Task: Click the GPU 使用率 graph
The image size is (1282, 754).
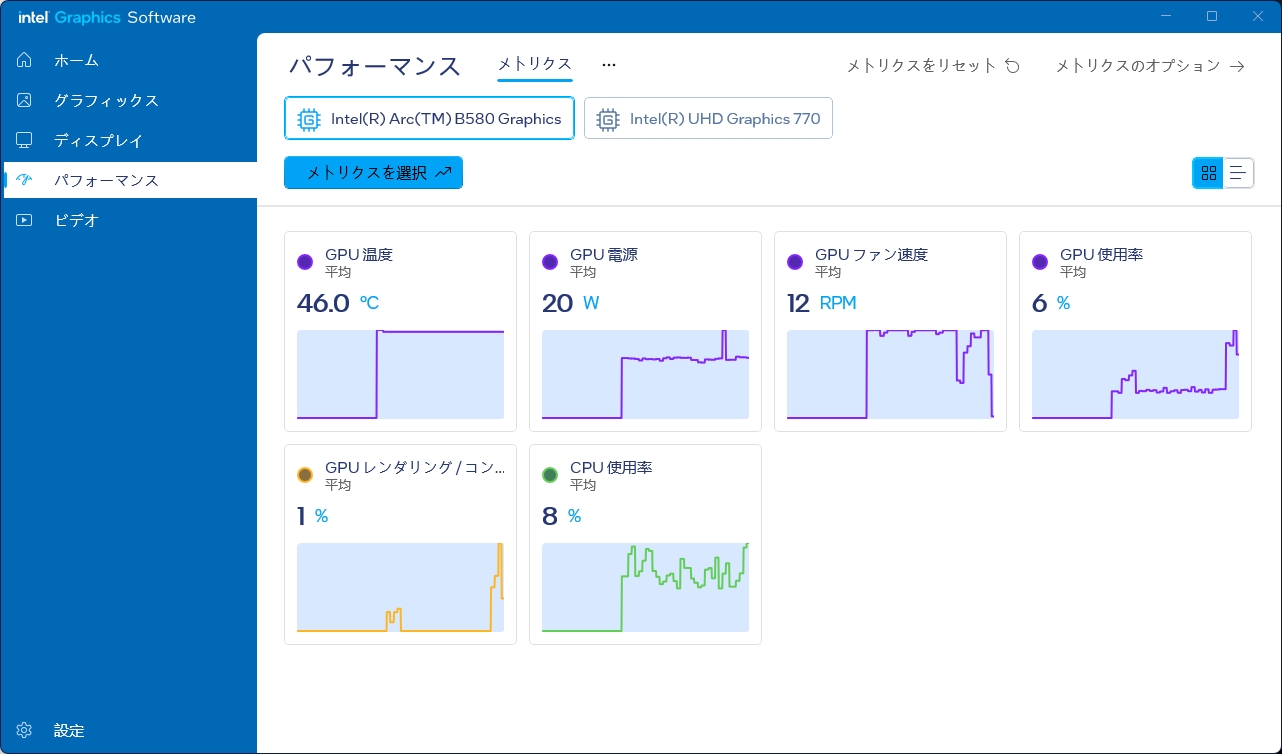Action: pyautogui.click(x=1135, y=375)
